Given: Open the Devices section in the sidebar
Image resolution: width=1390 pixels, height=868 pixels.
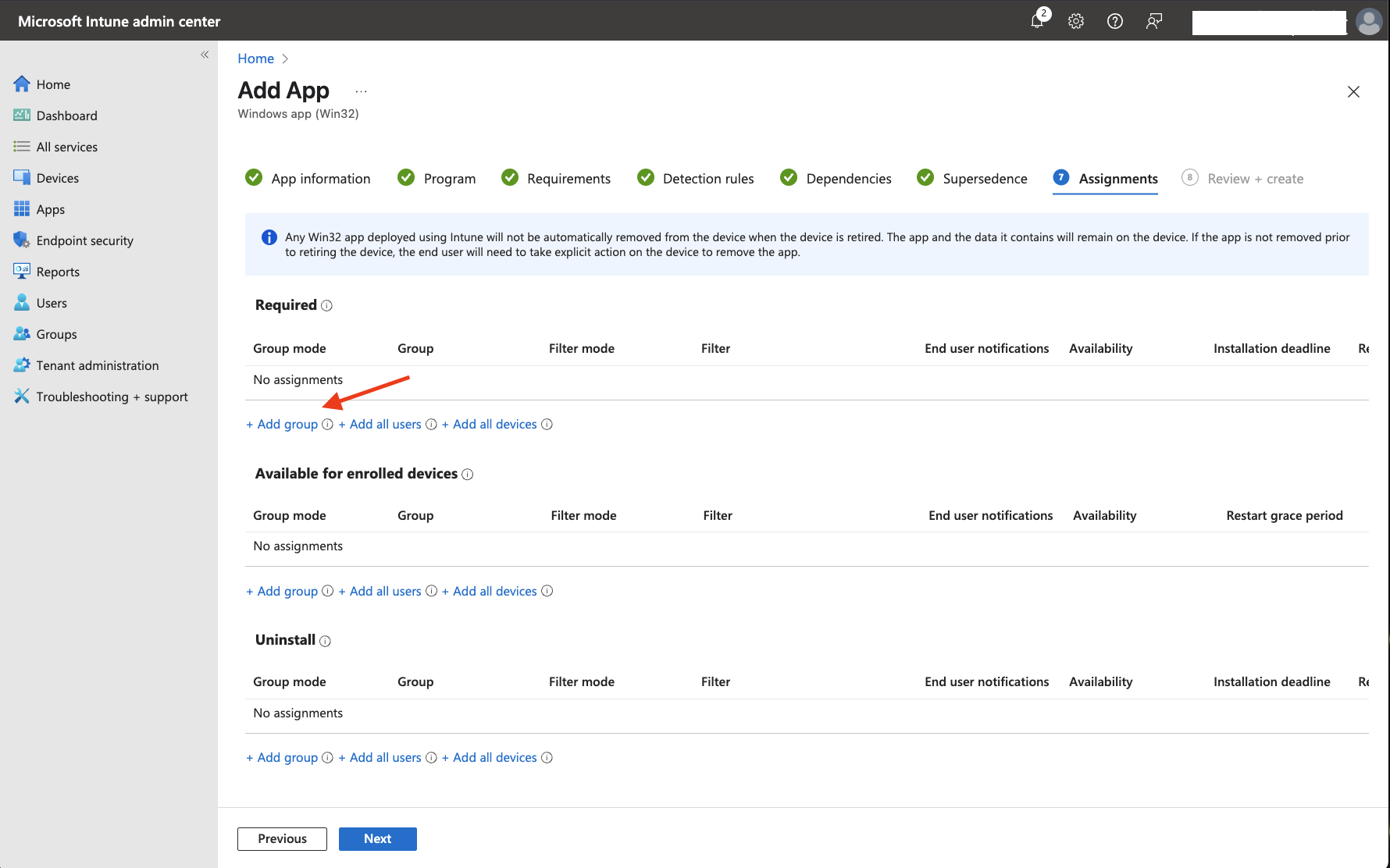Looking at the screenshot, I should tap(57, 177).
